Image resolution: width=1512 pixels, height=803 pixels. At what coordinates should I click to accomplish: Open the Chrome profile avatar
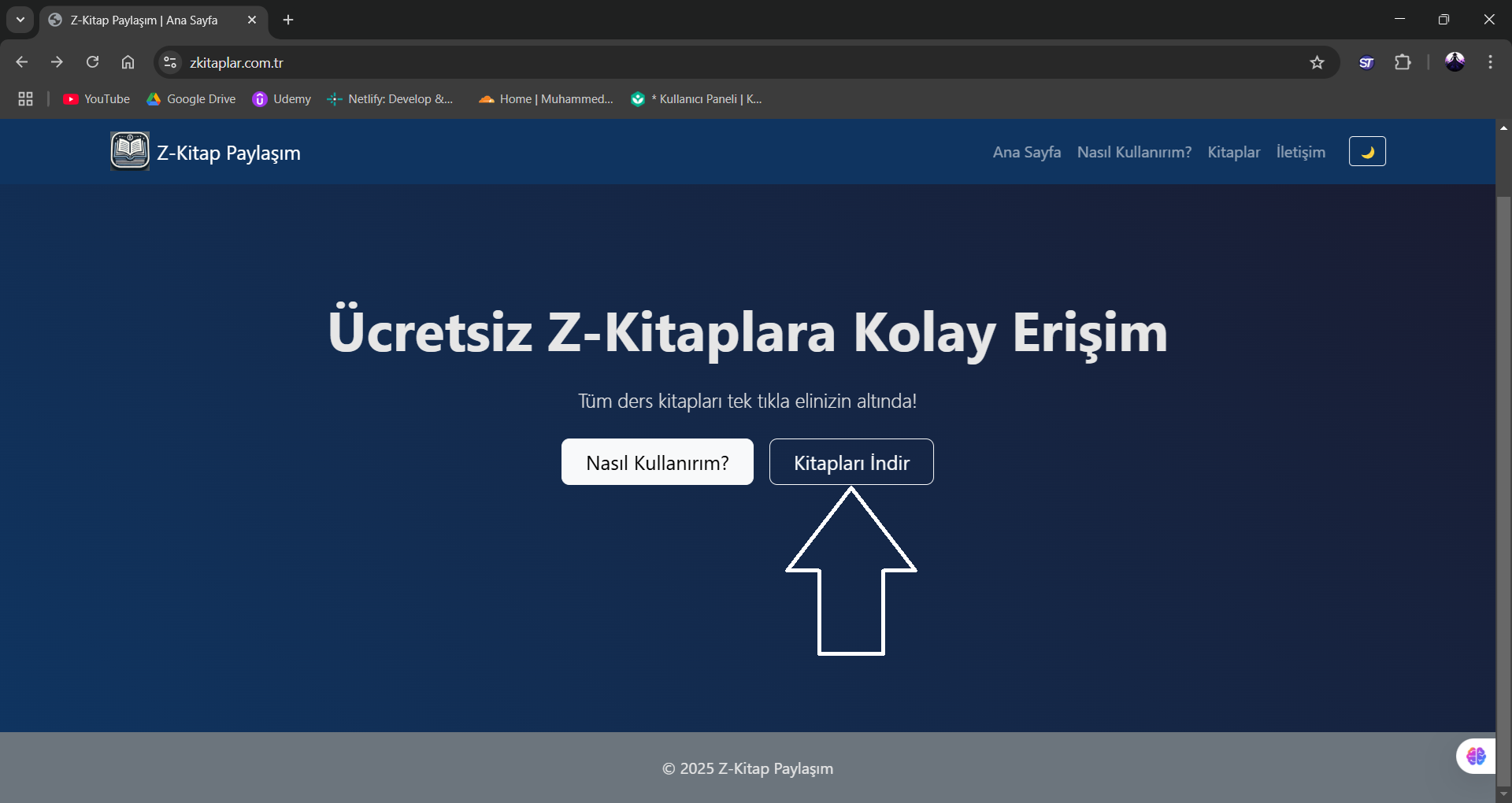[1455, 62]
